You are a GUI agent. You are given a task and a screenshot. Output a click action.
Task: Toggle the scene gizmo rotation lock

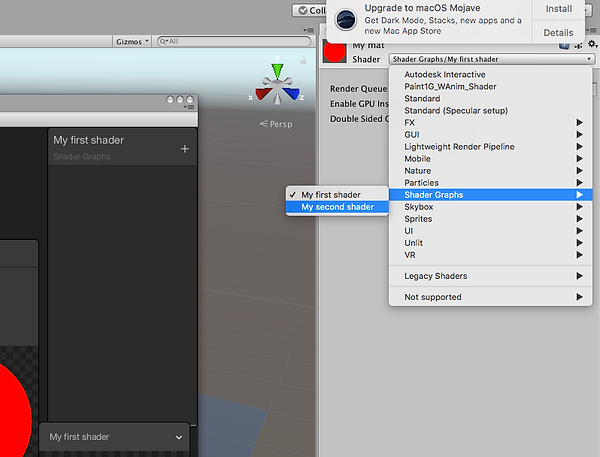[x=303, y=60]
